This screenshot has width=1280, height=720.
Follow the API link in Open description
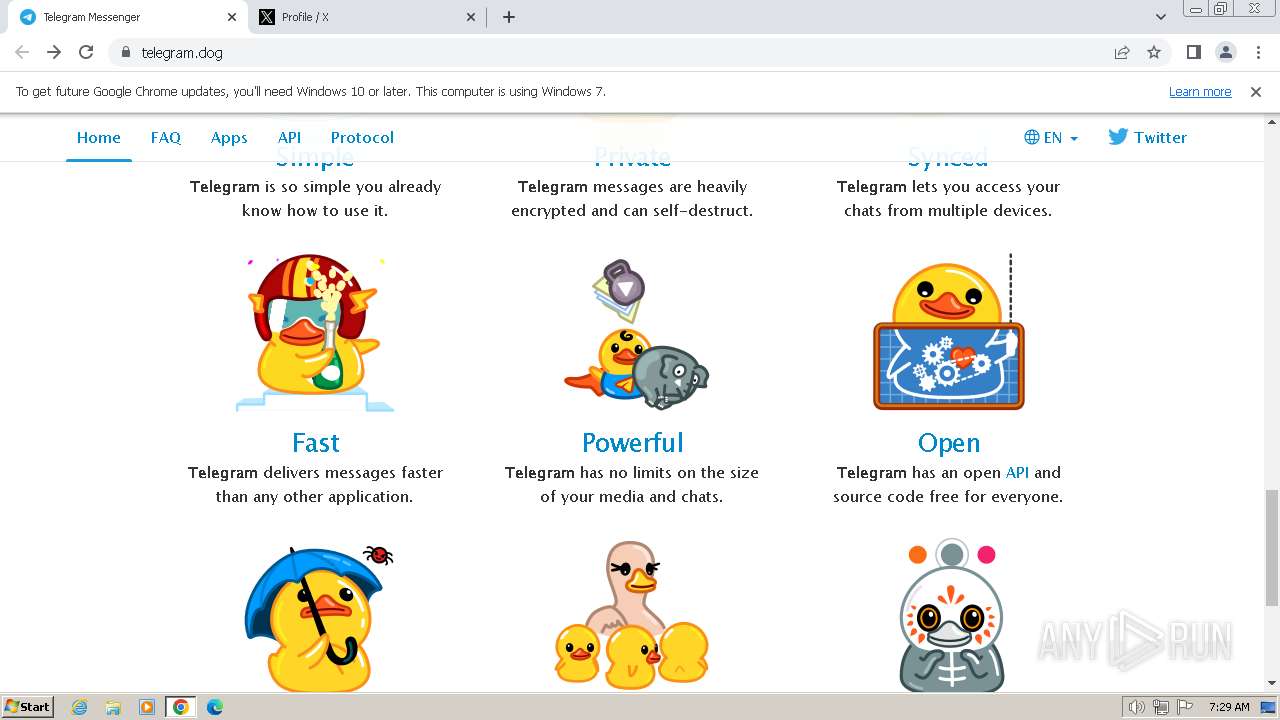1017,473
